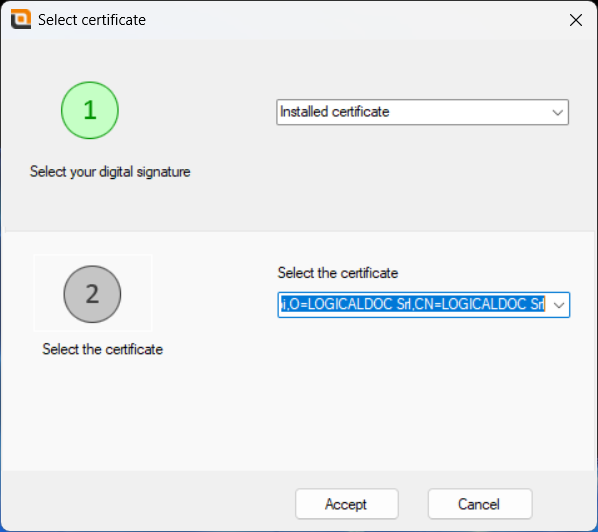
Task: Expand the certificate list combo box arrow
Action: click(559, 305)
